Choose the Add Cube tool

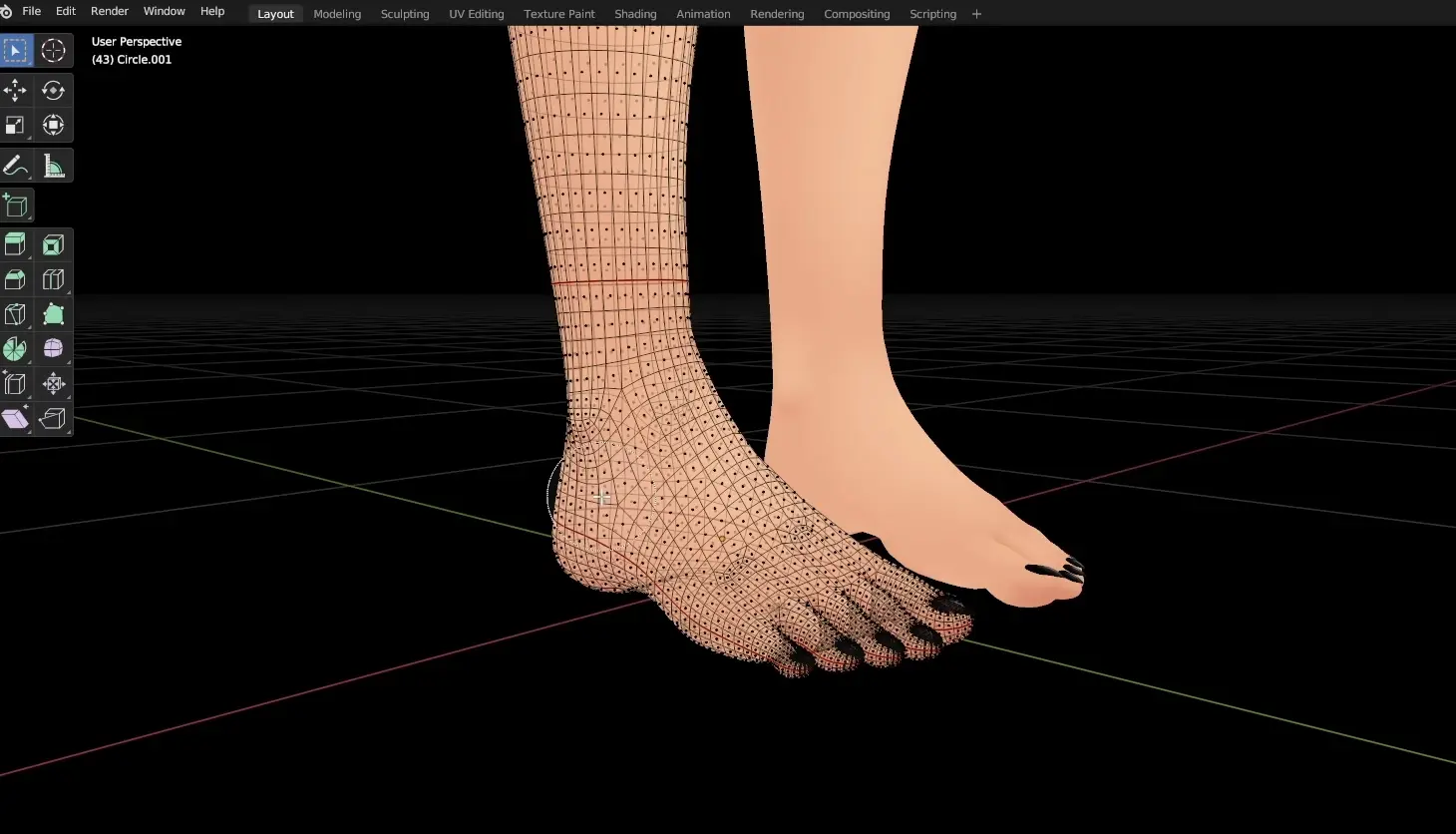[x=16, y=206]
